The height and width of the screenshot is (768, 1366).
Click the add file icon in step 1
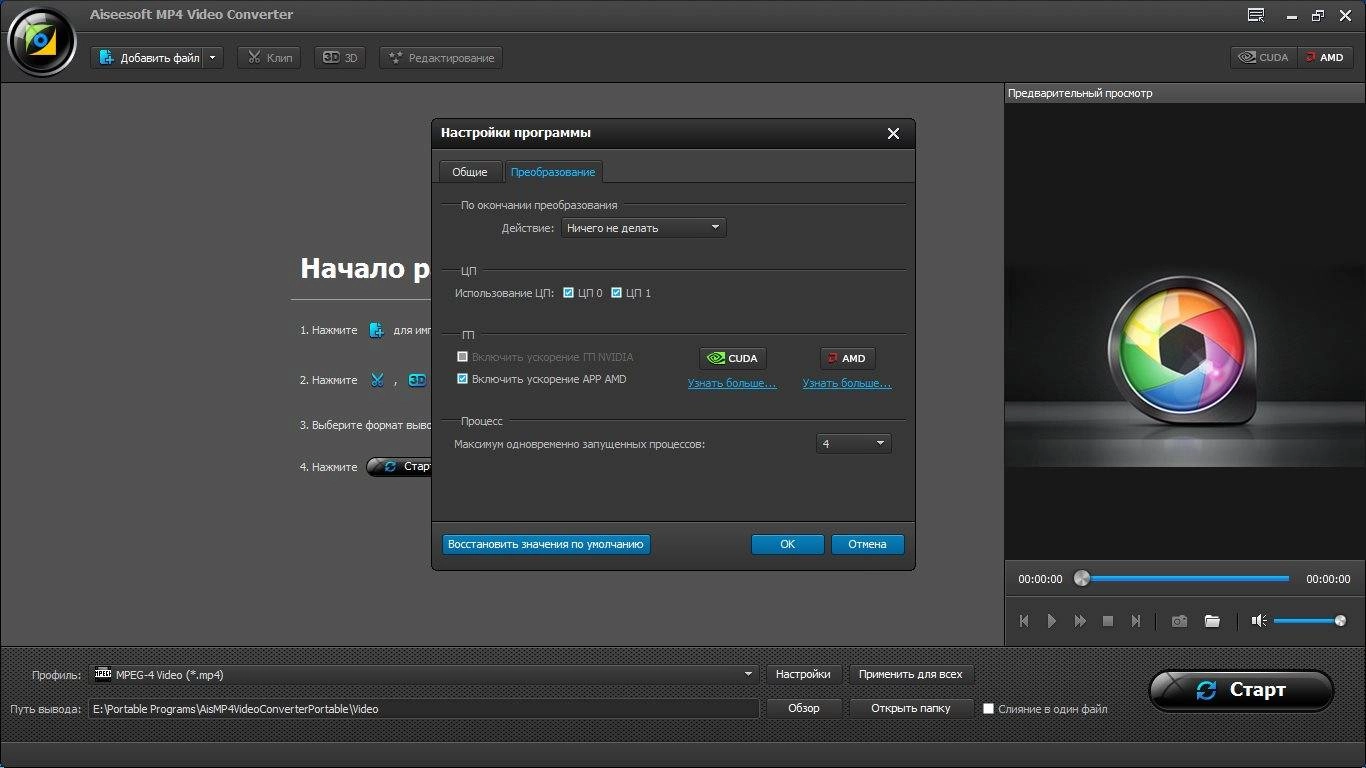pos(376,330)
